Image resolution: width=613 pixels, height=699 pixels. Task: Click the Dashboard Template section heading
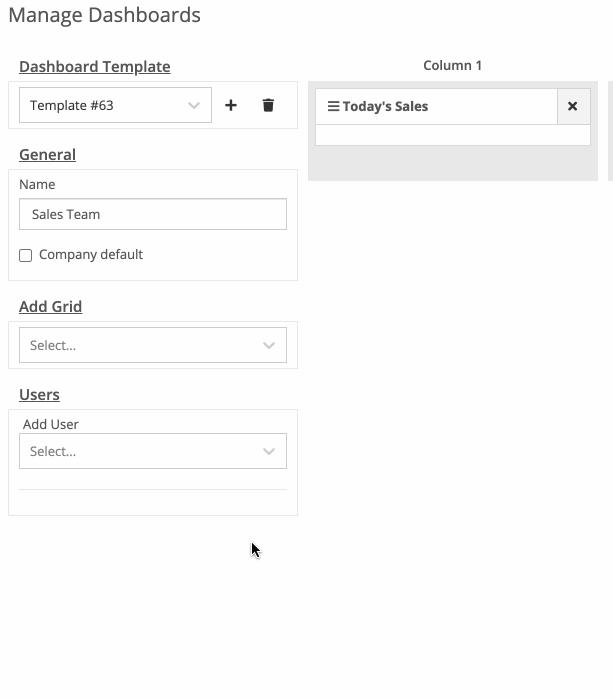pyautogui.click(x=95, y=66)
